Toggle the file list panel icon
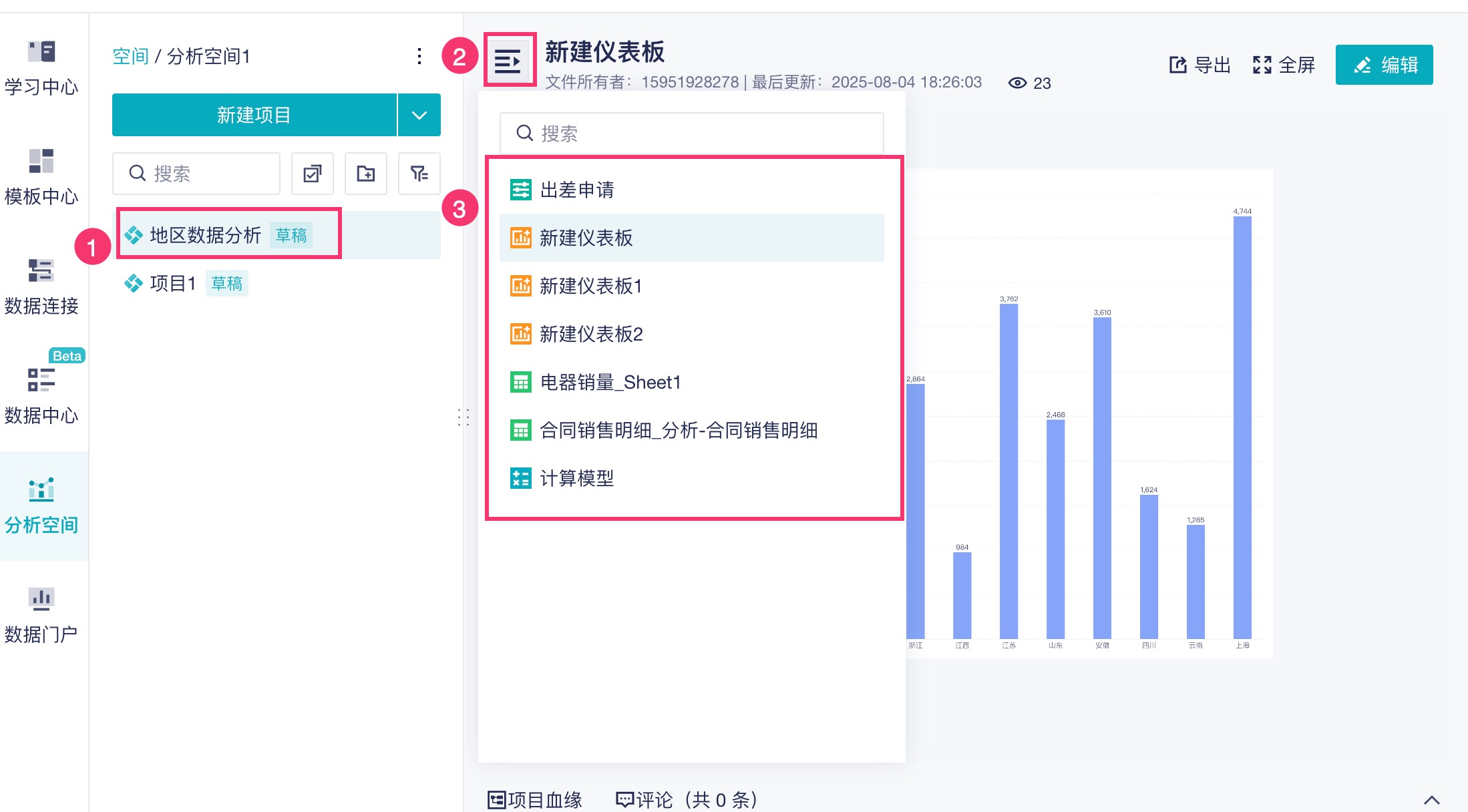The image size is (1468, 812). tap(509, 62)
